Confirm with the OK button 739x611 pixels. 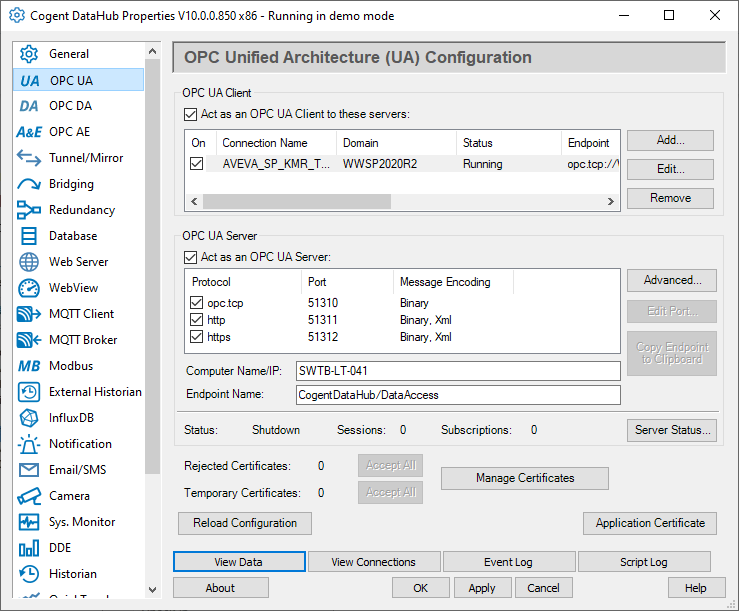420,588
